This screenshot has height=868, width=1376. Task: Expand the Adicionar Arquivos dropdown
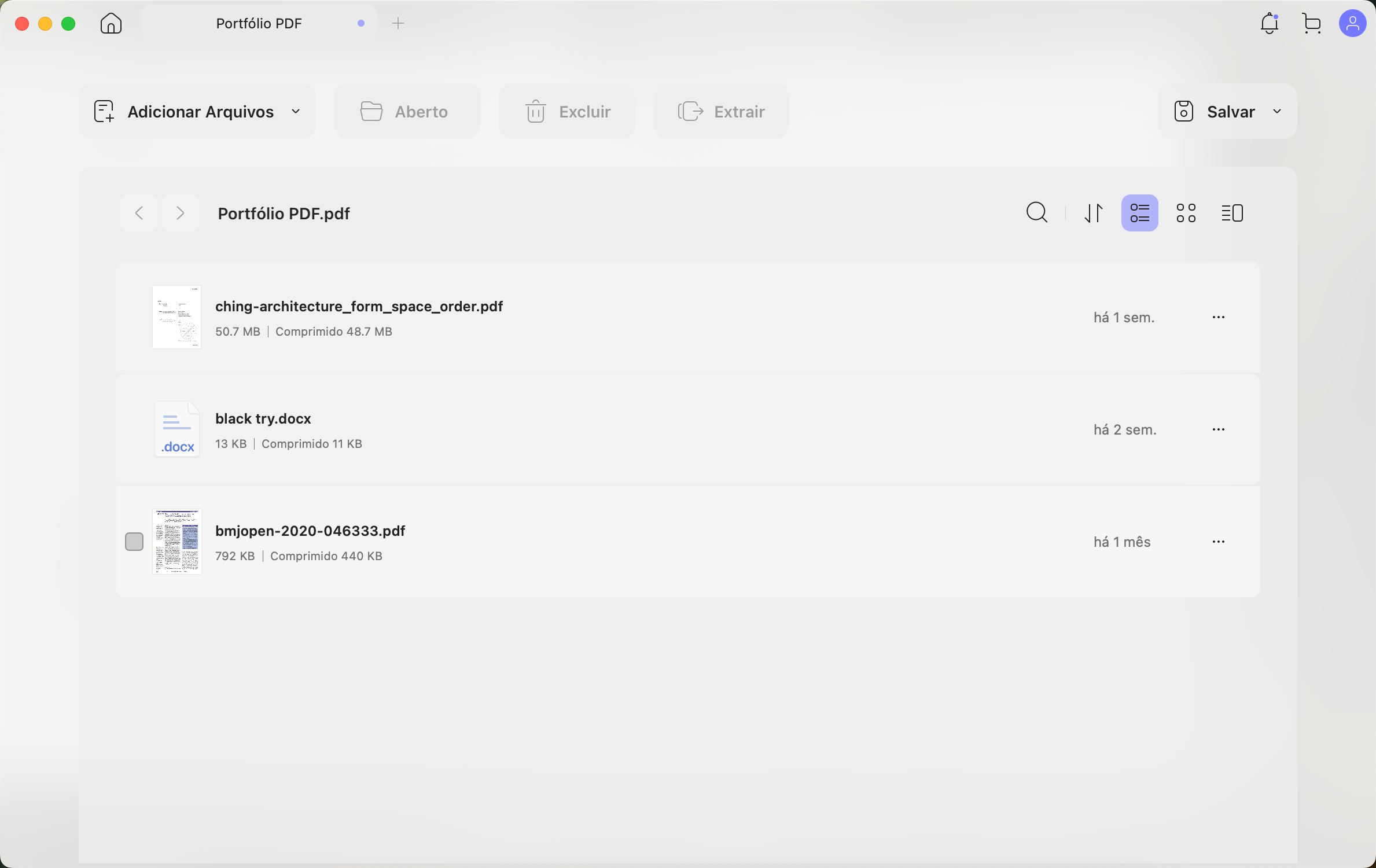coord(295,111)
